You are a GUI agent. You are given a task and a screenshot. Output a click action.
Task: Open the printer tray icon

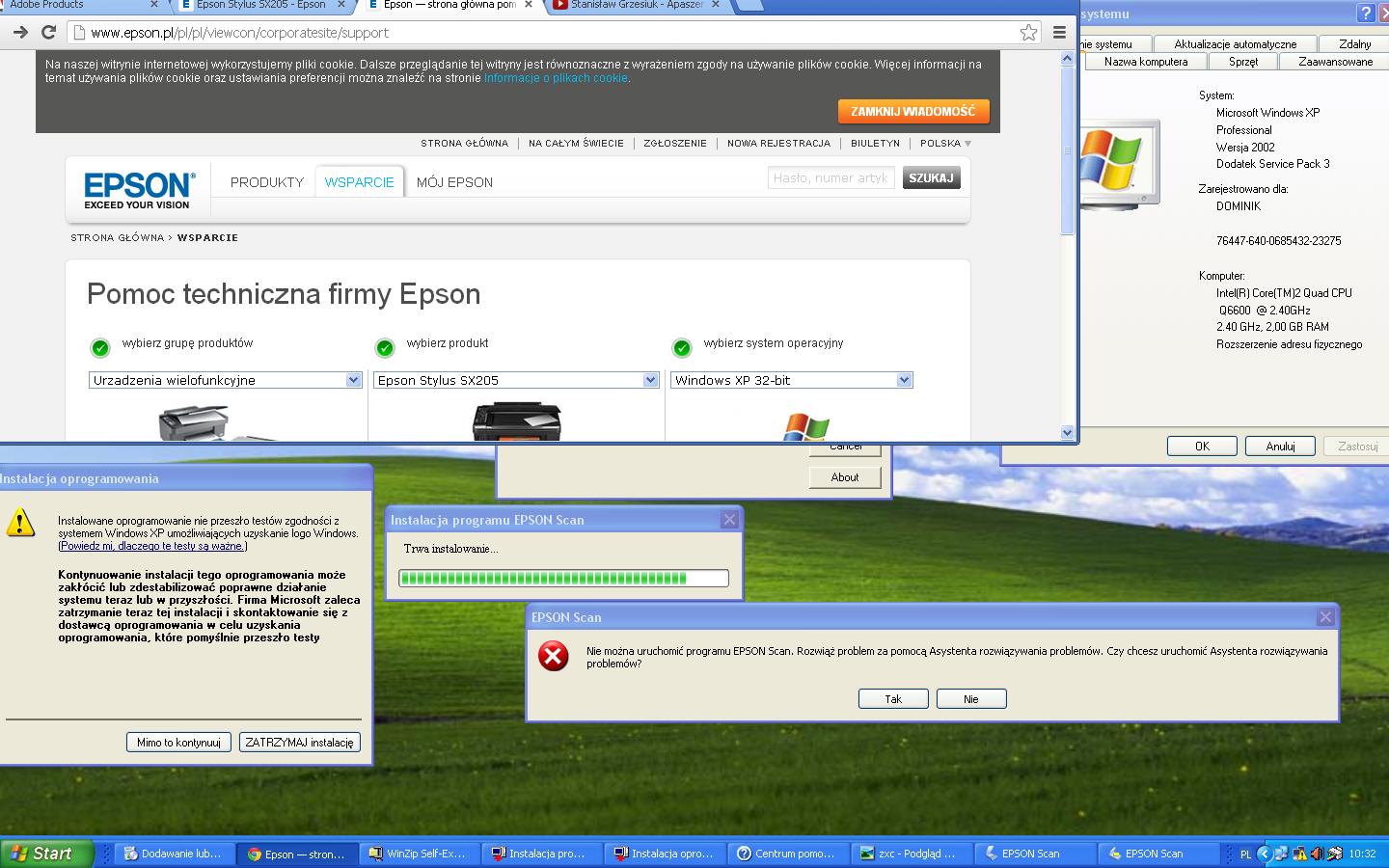1335,854
